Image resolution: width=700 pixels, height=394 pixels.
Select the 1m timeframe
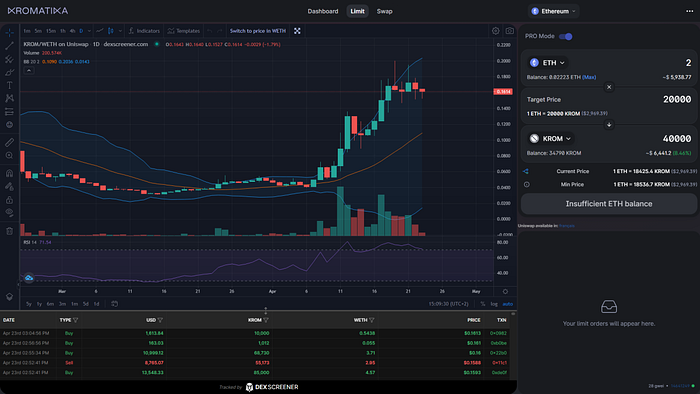pyautogui.click(x=27, y=31)
